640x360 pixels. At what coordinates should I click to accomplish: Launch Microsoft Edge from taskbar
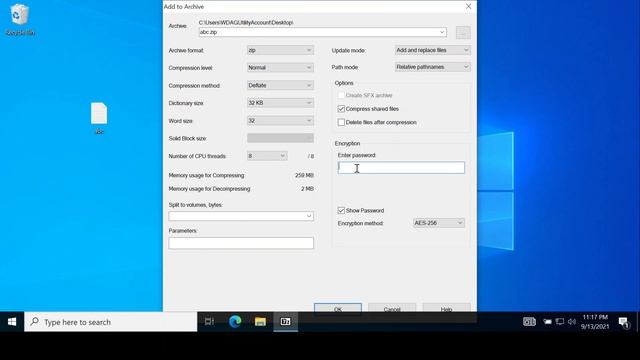pyautogui.click(x=235, y=322)
